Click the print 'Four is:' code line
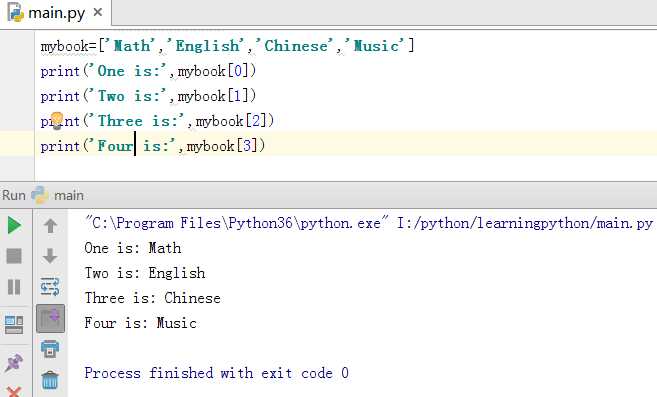The image size is (657, 397). tap(153, 146)
